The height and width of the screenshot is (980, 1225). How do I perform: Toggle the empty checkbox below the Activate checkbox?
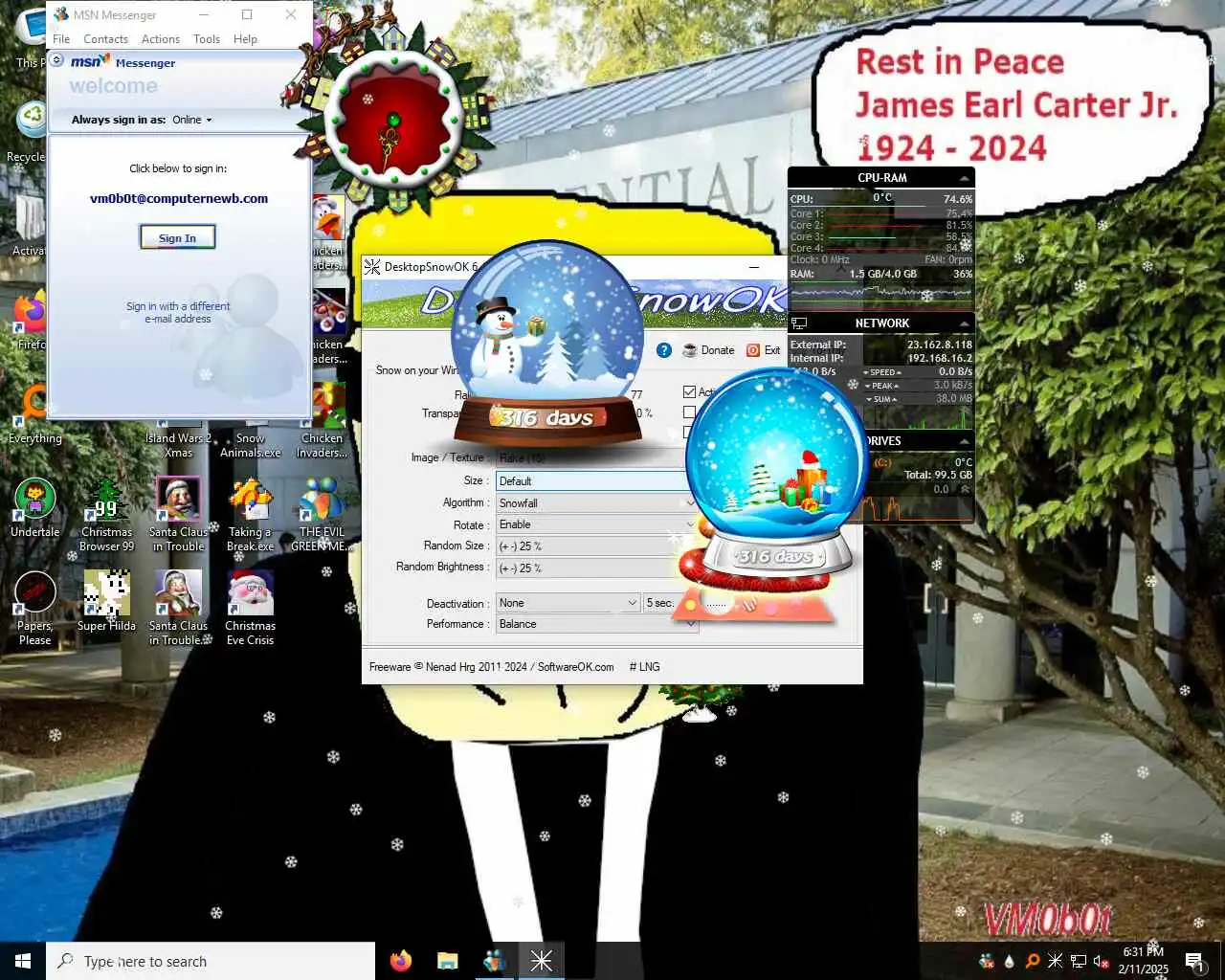tap(689, 412)
